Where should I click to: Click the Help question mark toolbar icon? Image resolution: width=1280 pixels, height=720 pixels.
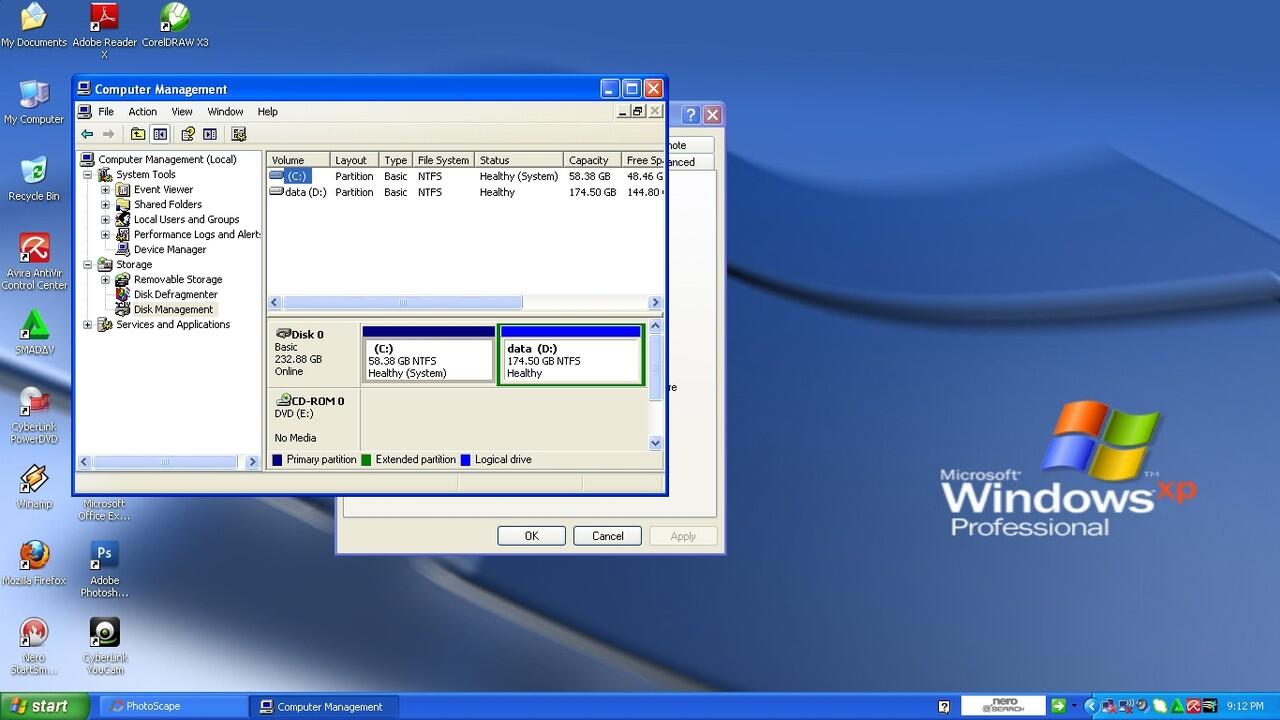pos(187,134)
